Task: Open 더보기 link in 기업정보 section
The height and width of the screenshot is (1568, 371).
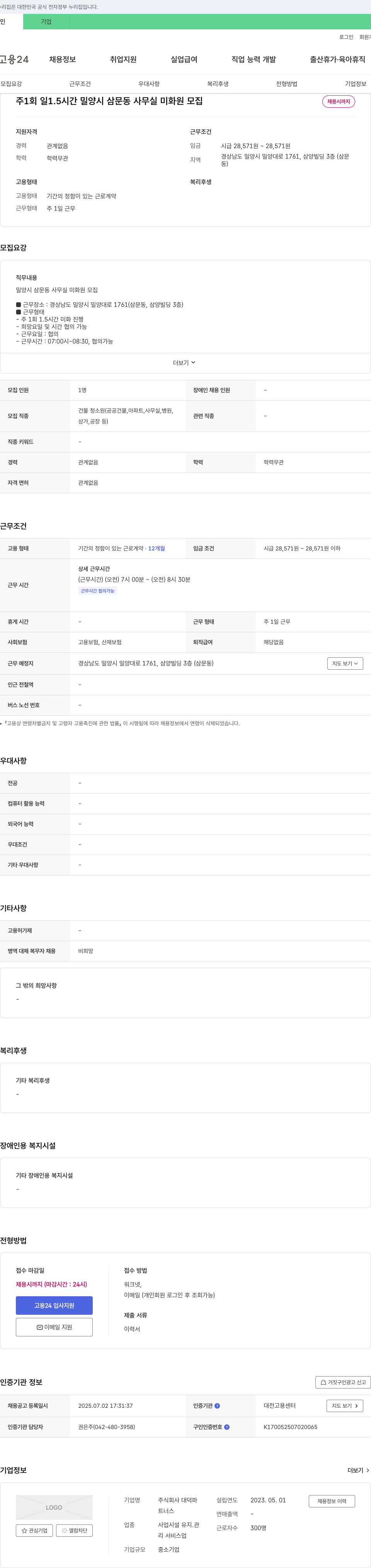Action: coord(358,1470)
